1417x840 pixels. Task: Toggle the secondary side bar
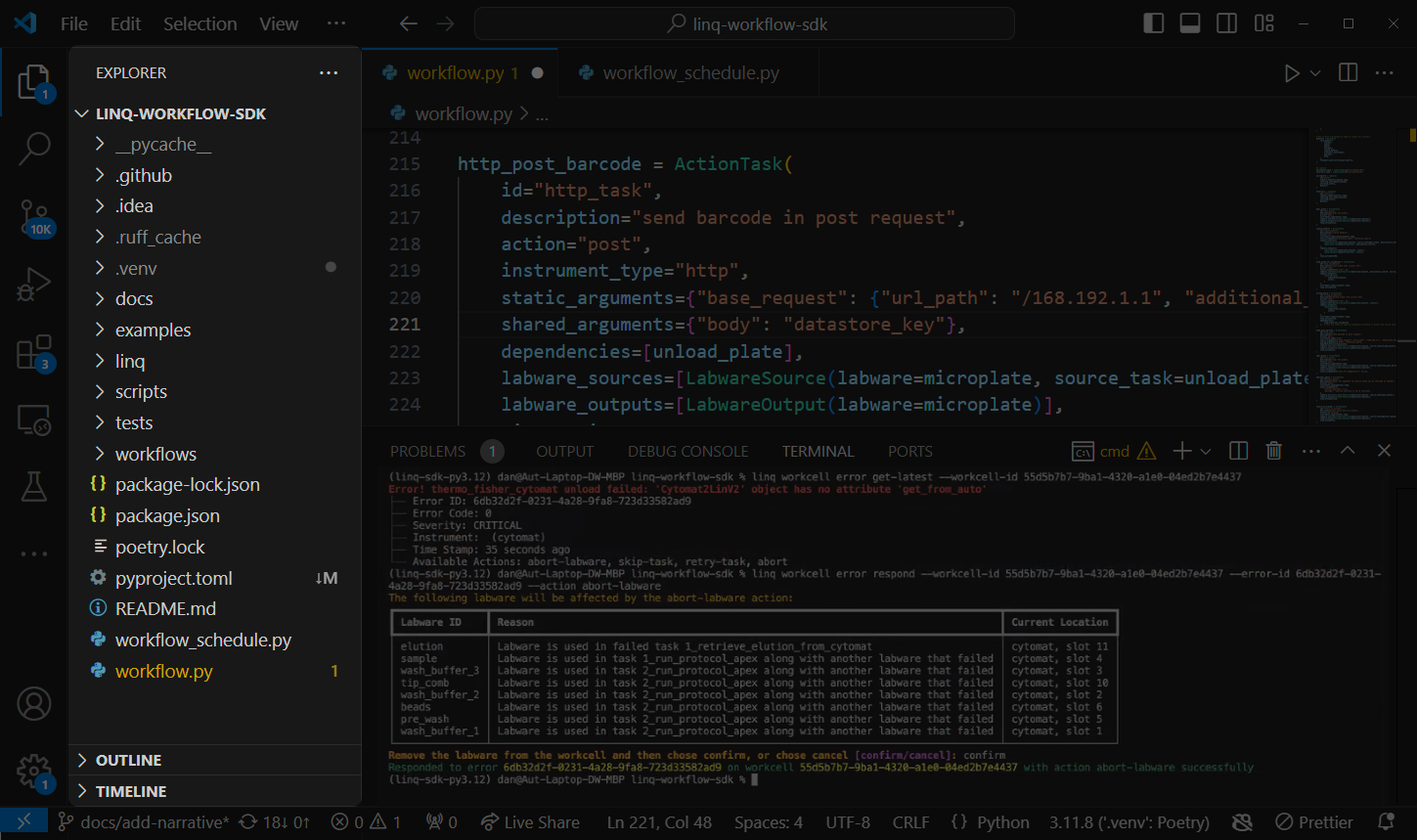pyautogui.click(x=1226, y=22)
